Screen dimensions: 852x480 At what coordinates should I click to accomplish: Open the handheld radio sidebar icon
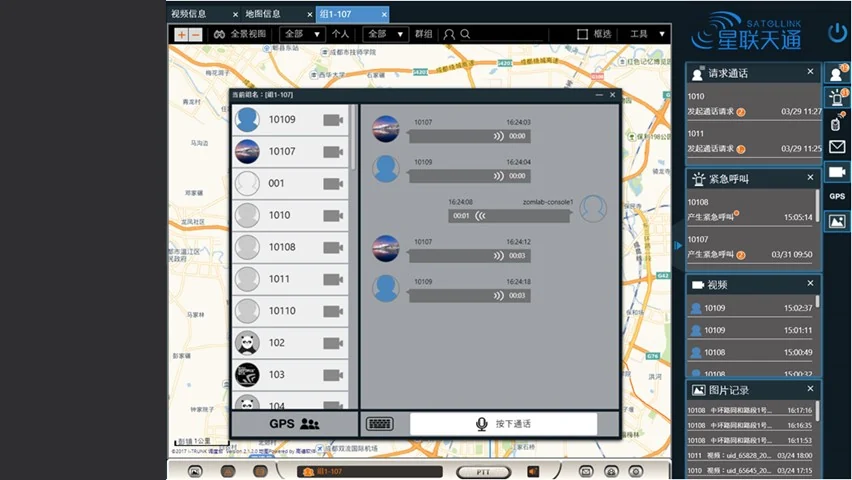[837, 122]
